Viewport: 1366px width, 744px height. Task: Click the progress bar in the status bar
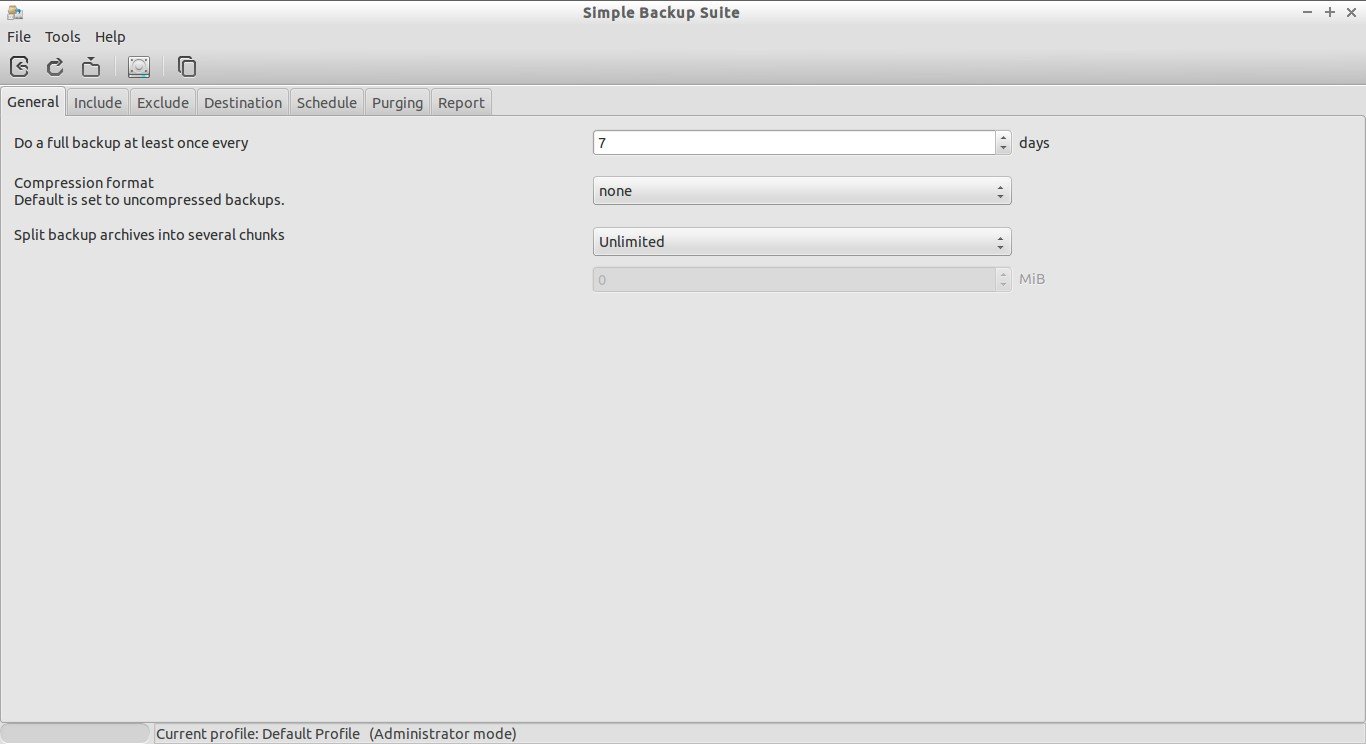pyautogui.click(x=75, y=733)
